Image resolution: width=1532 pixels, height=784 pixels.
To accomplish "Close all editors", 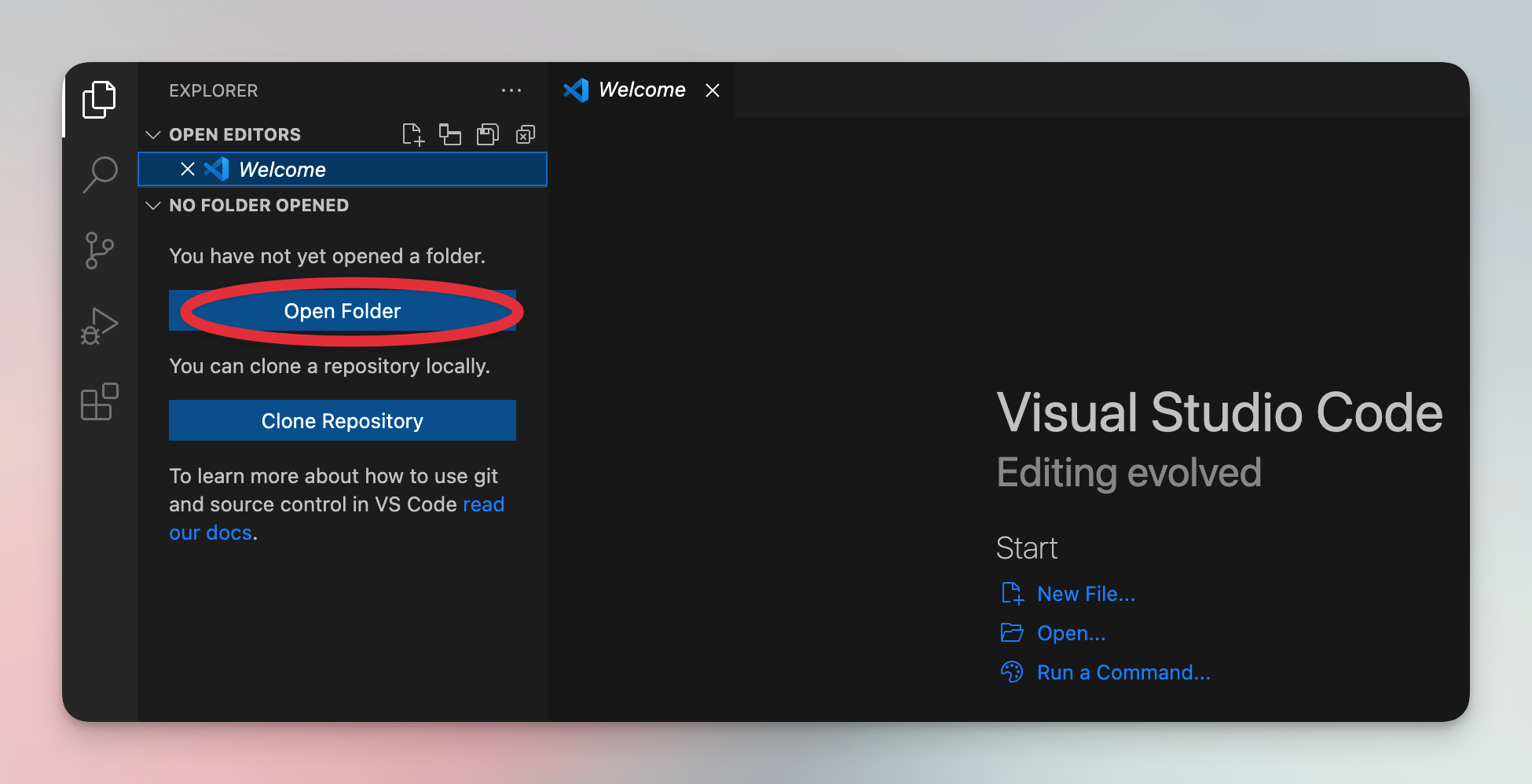I will pyautogui.click(x=524, y=134).
